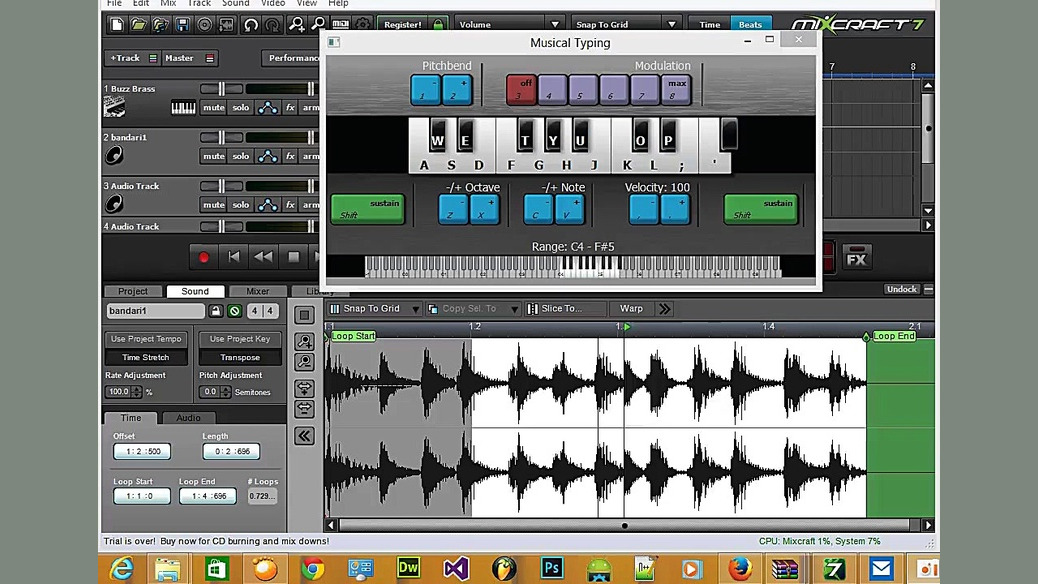
Task: Click the Register! button
Action: coord(402,24)
